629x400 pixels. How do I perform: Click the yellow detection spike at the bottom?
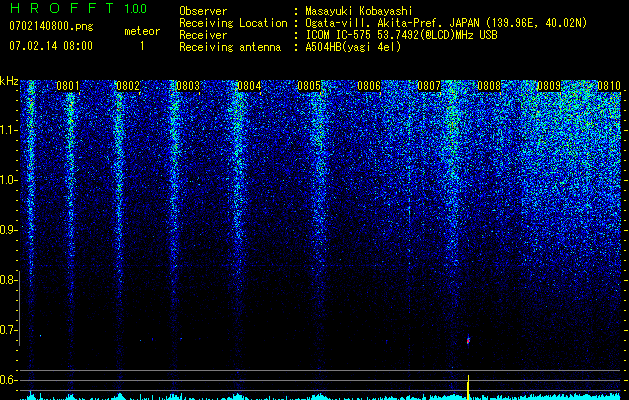click(x=468, y=387)
